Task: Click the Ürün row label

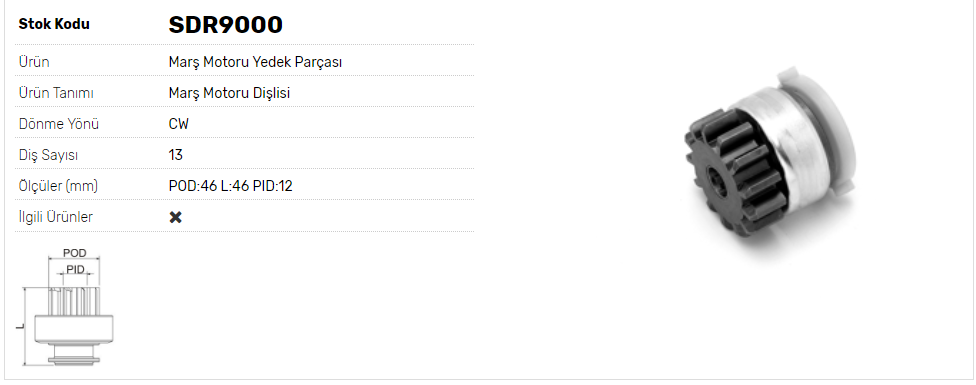Action: point(34,62)
